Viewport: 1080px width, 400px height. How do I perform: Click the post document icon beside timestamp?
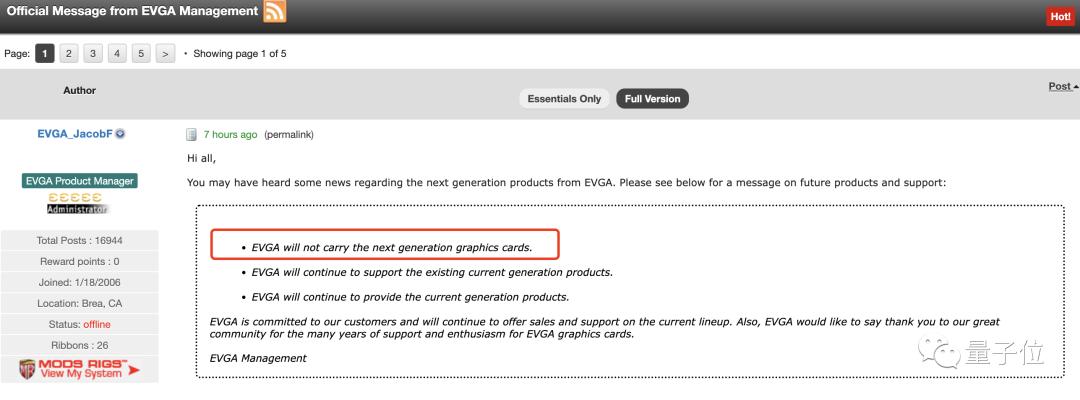tap(192, 134)
